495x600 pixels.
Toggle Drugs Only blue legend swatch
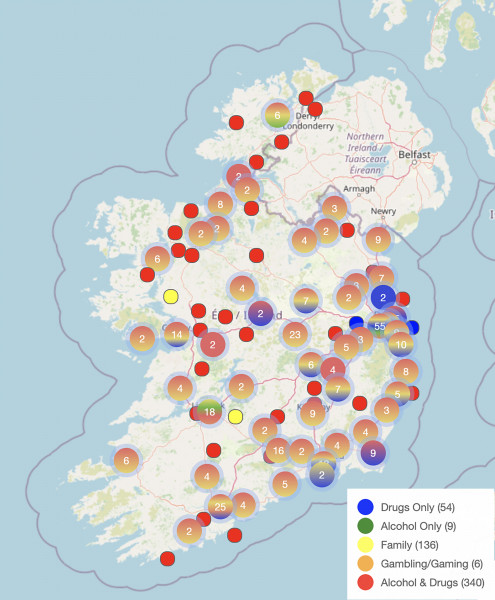tap(365, 507)
